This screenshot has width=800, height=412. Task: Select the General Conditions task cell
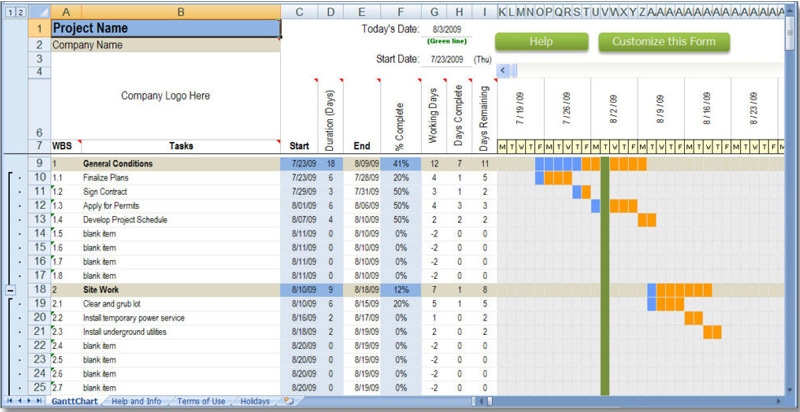click(181, 164)
